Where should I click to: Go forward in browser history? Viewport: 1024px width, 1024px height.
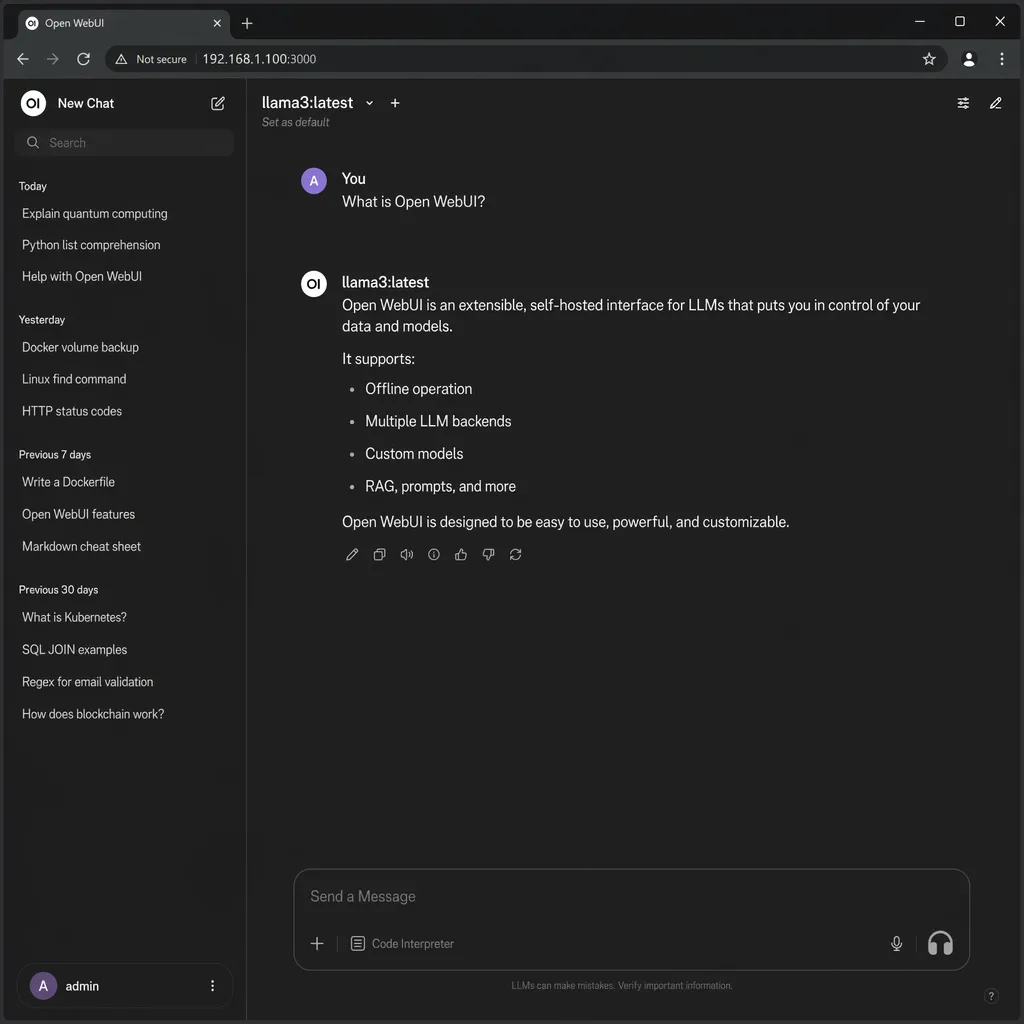point(53,59)
